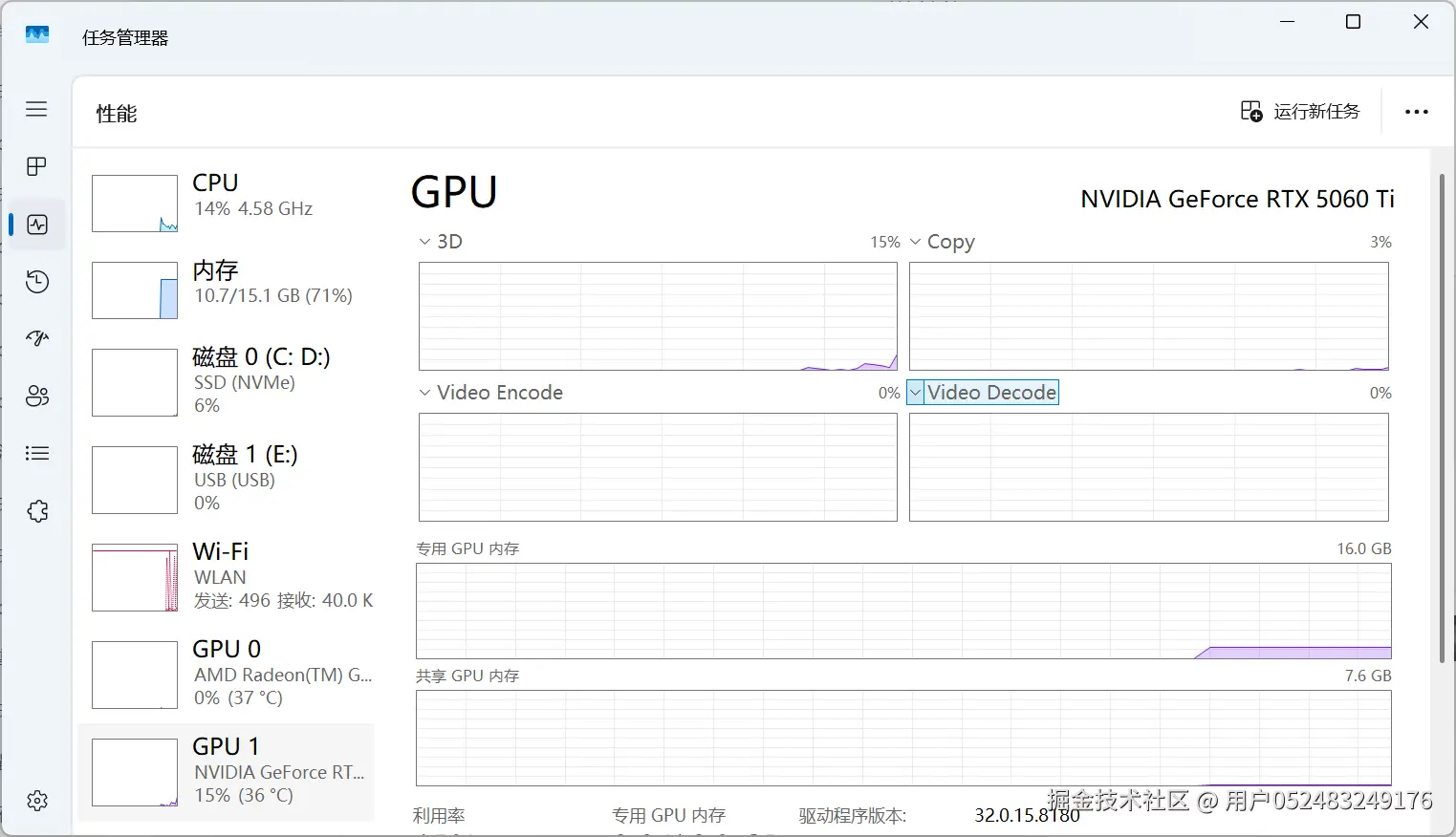This screenshot has height=837, width=1456.
Task: Open the Copy graph dropdown chevron
Action: click(x=916, y=242)
